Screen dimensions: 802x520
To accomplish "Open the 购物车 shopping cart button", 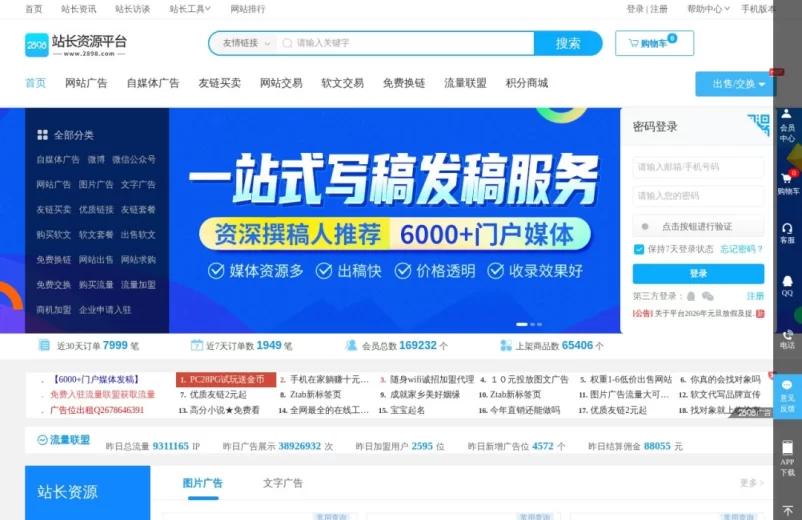I will (x=654, y=43).
